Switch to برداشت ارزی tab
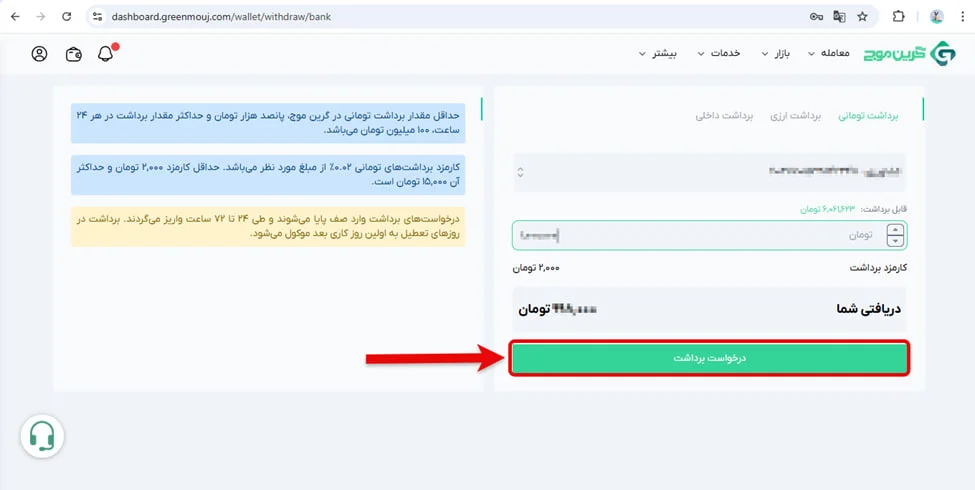Screen dimensions: 975x490 tap(797, 116)
